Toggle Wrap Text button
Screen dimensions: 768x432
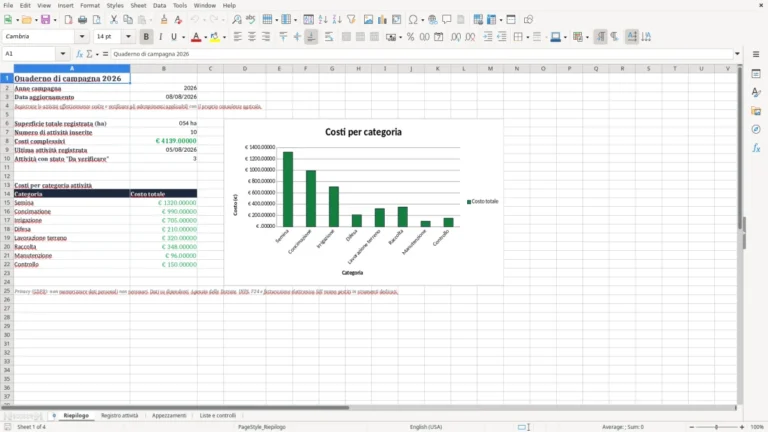click(329, 37)
